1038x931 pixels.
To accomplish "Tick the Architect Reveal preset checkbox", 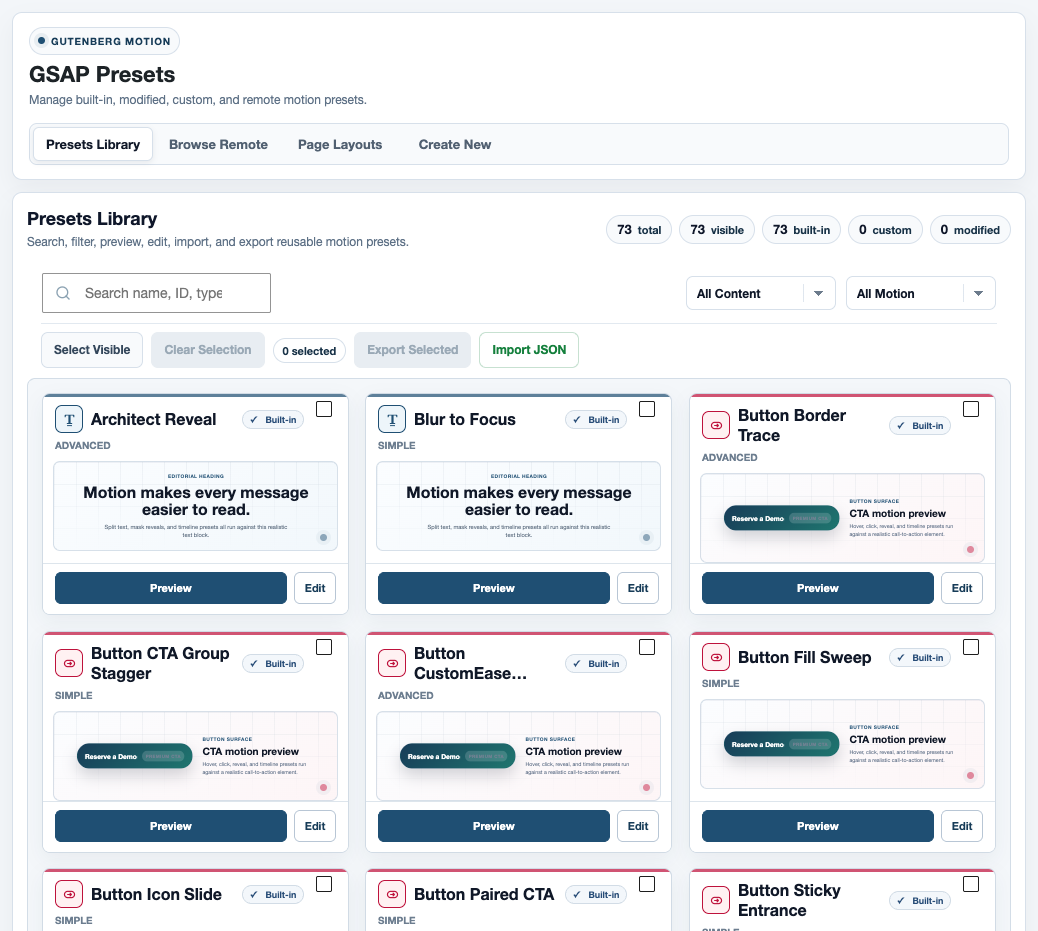I will (x=324, y=409).
